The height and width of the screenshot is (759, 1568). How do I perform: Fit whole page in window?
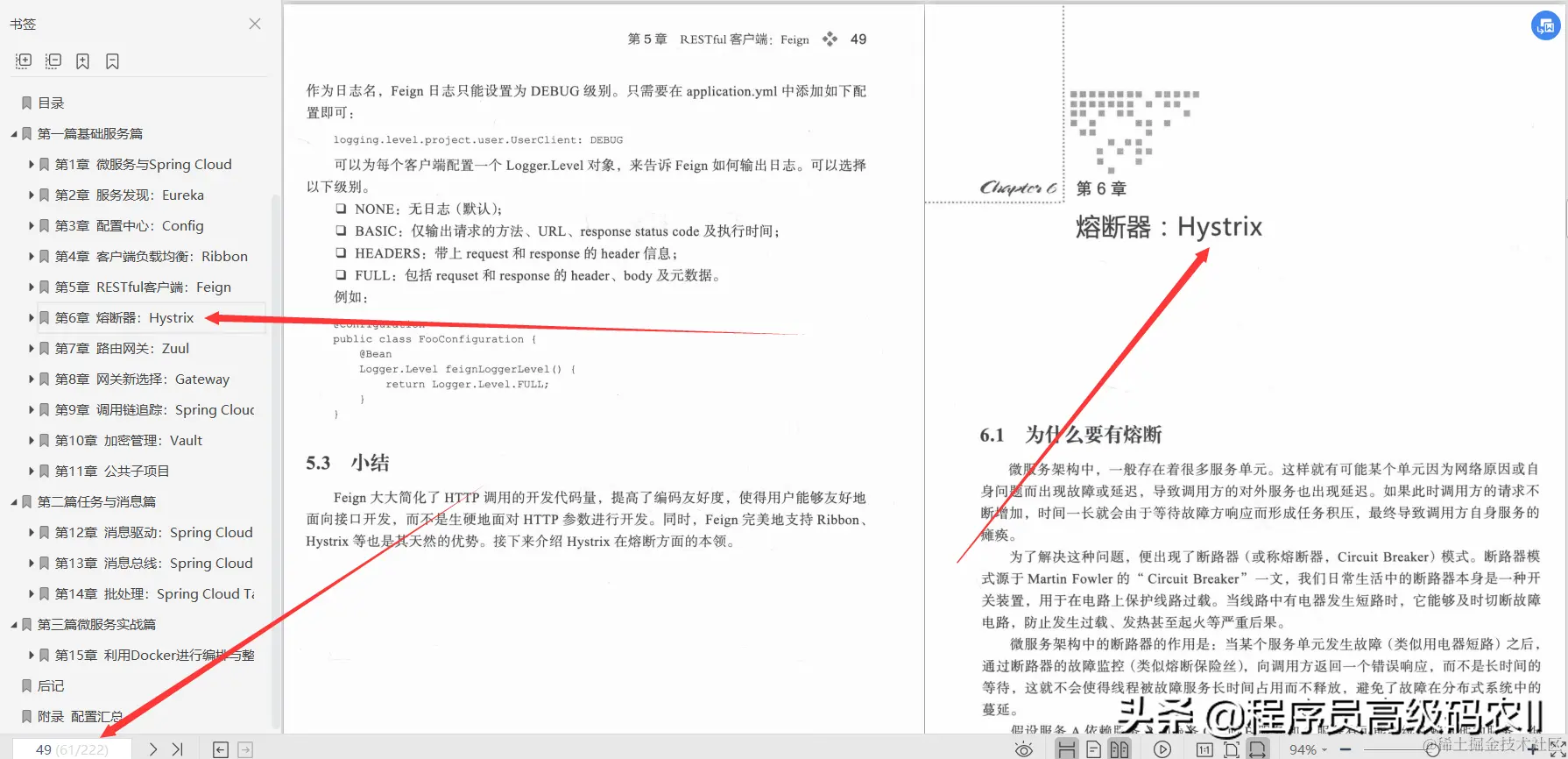1231,749
